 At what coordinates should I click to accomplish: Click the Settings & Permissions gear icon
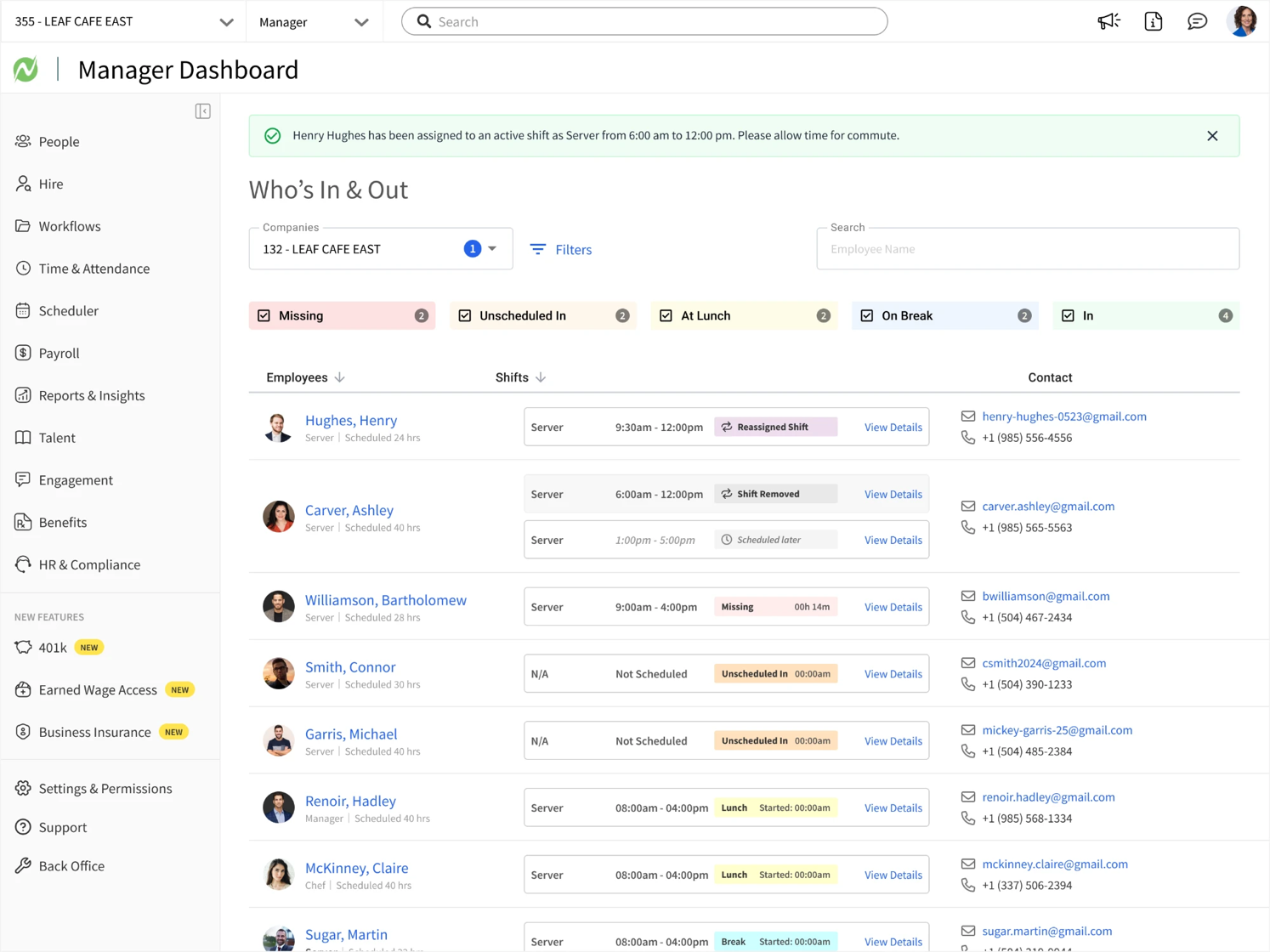click(x=23, y=789)
